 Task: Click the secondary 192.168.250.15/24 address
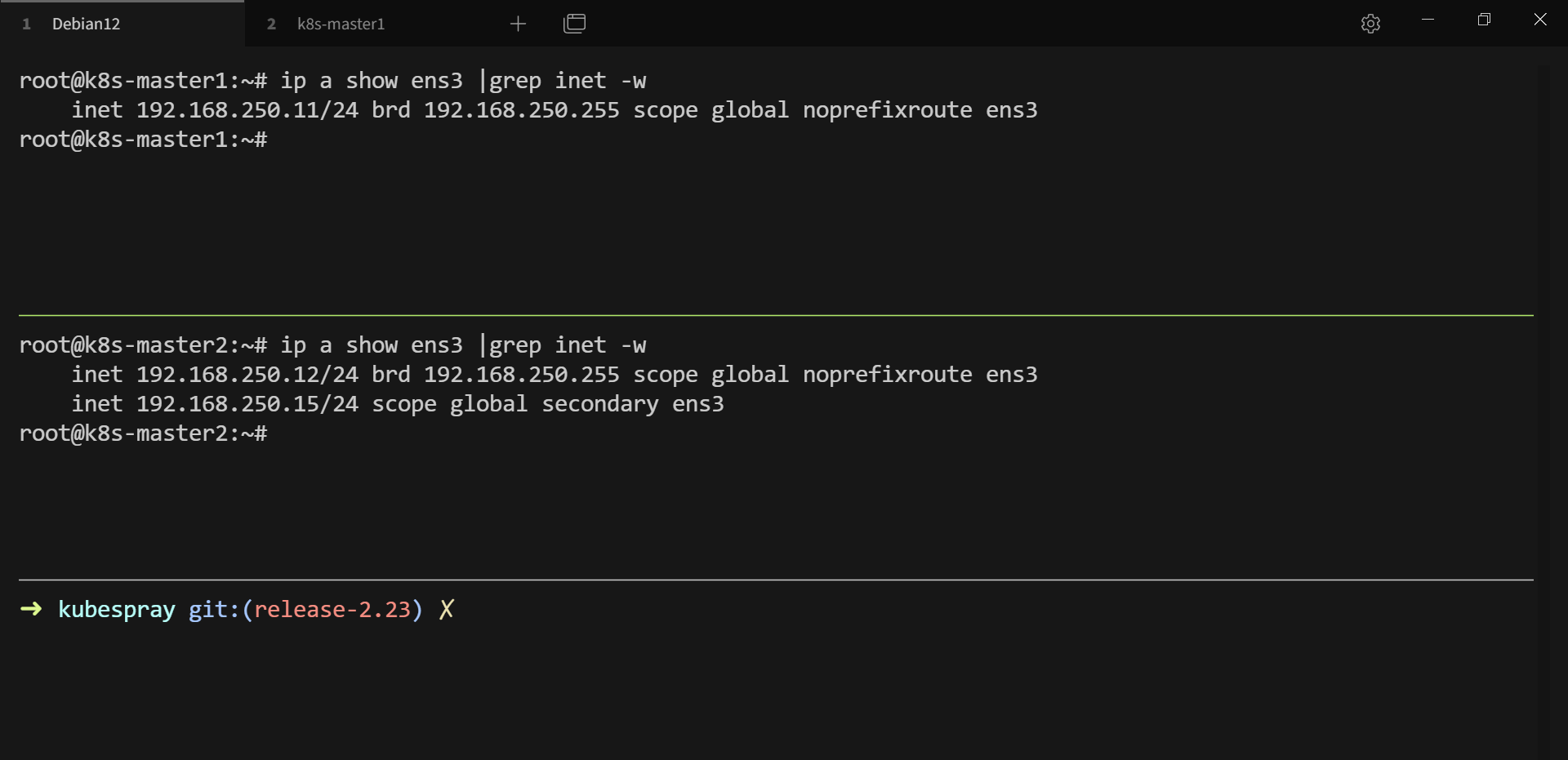pos(247,404)
